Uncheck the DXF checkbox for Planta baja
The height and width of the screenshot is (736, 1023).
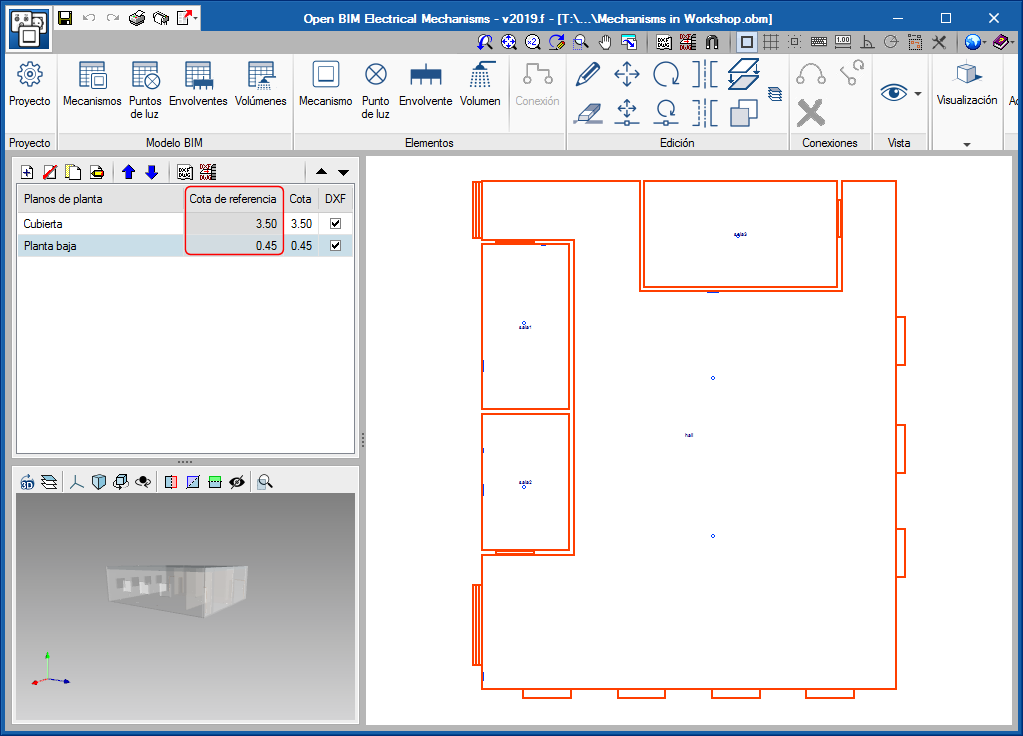(x=335, y=245)
